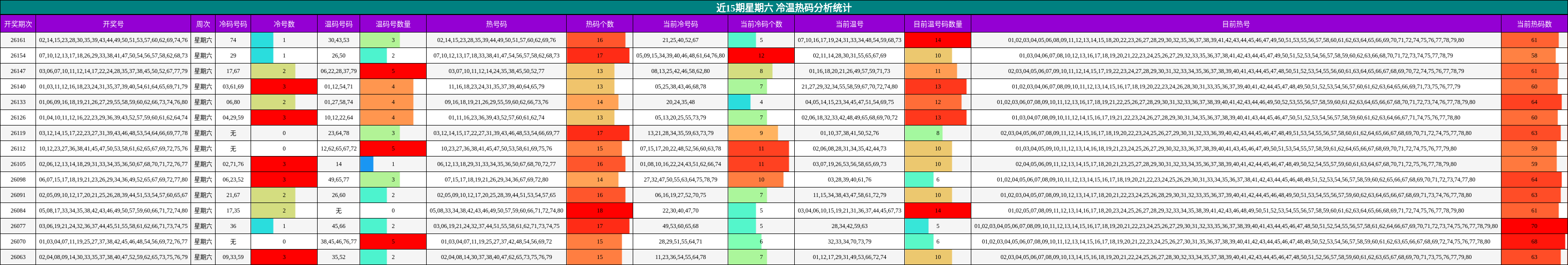The width and height of the screenshot is (1568, 265).
Task: Select the 当前热码数 column header
Action: point(1534,24)
